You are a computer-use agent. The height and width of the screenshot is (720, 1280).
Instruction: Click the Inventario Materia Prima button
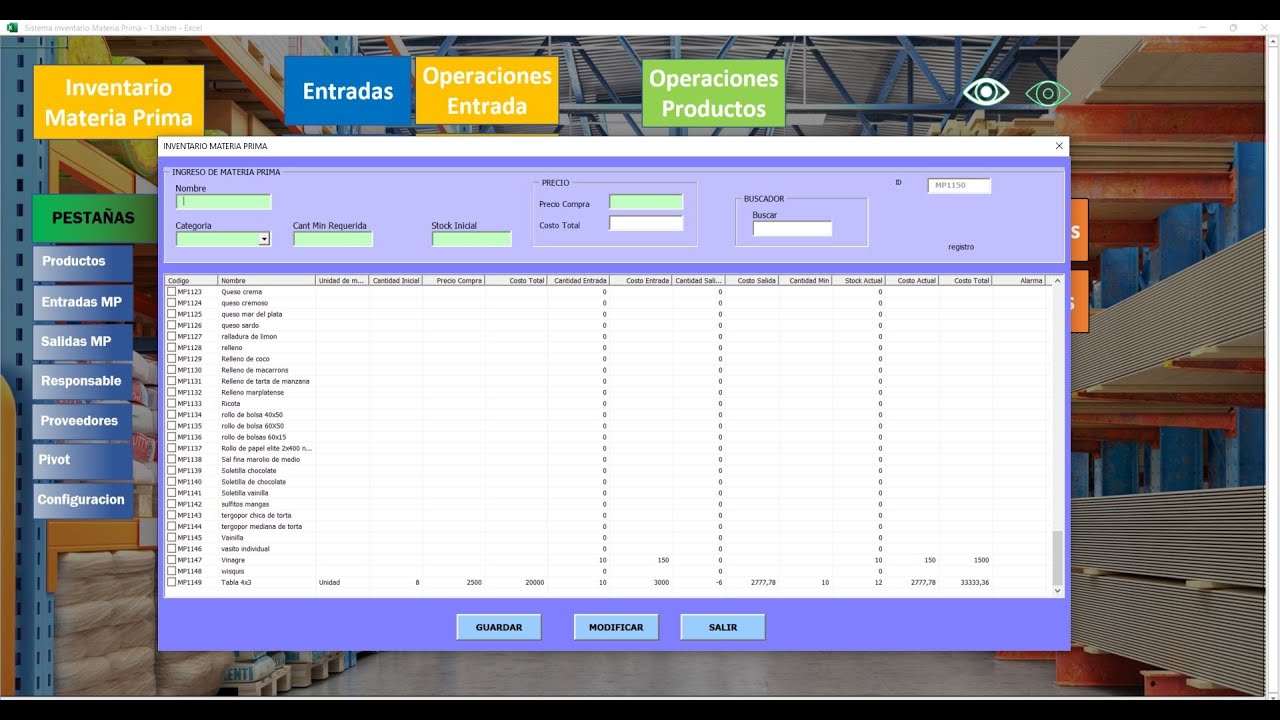119,102
